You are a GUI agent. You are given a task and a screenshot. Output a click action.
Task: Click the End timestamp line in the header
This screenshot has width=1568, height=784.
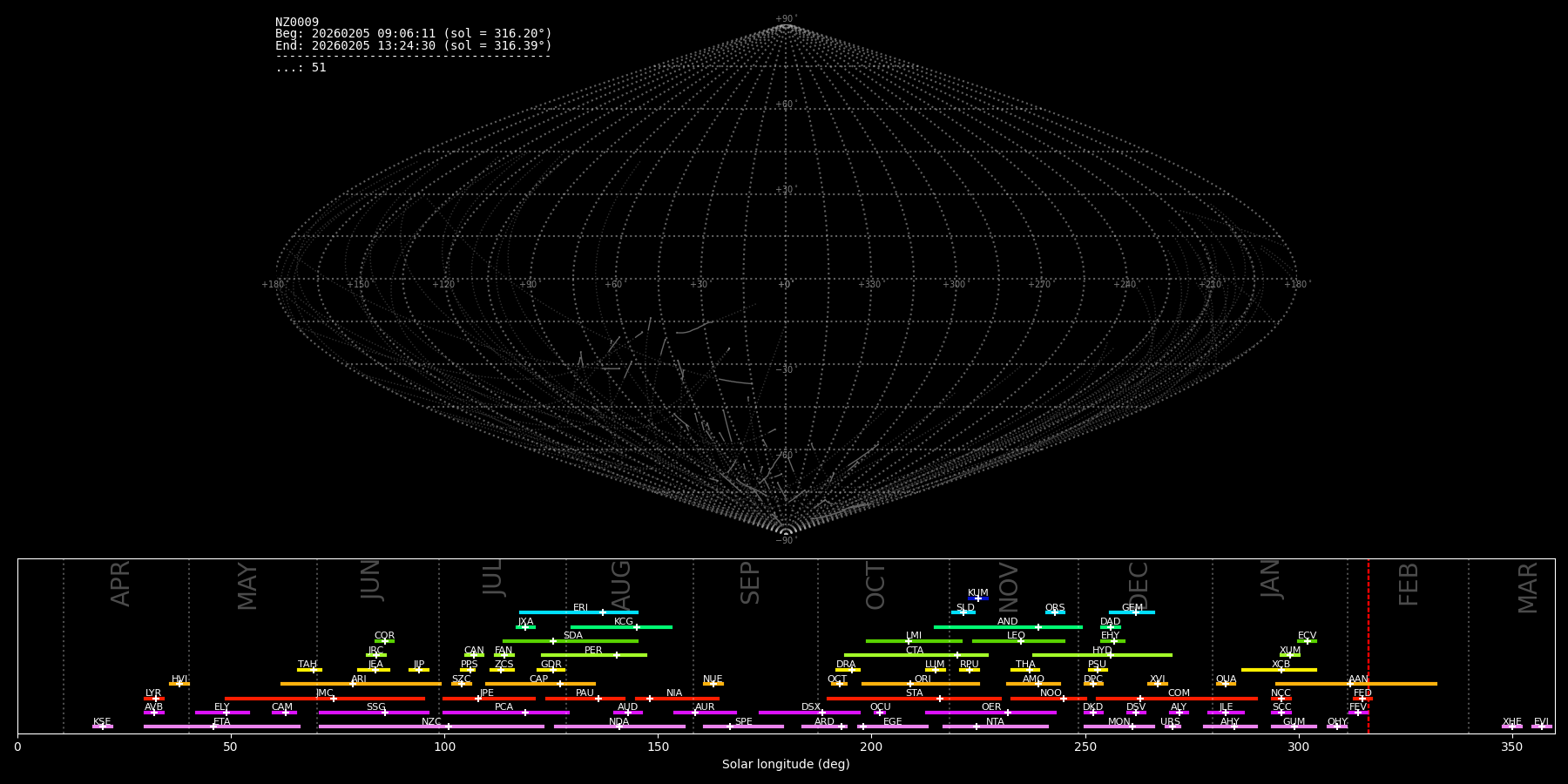(414, 45)
